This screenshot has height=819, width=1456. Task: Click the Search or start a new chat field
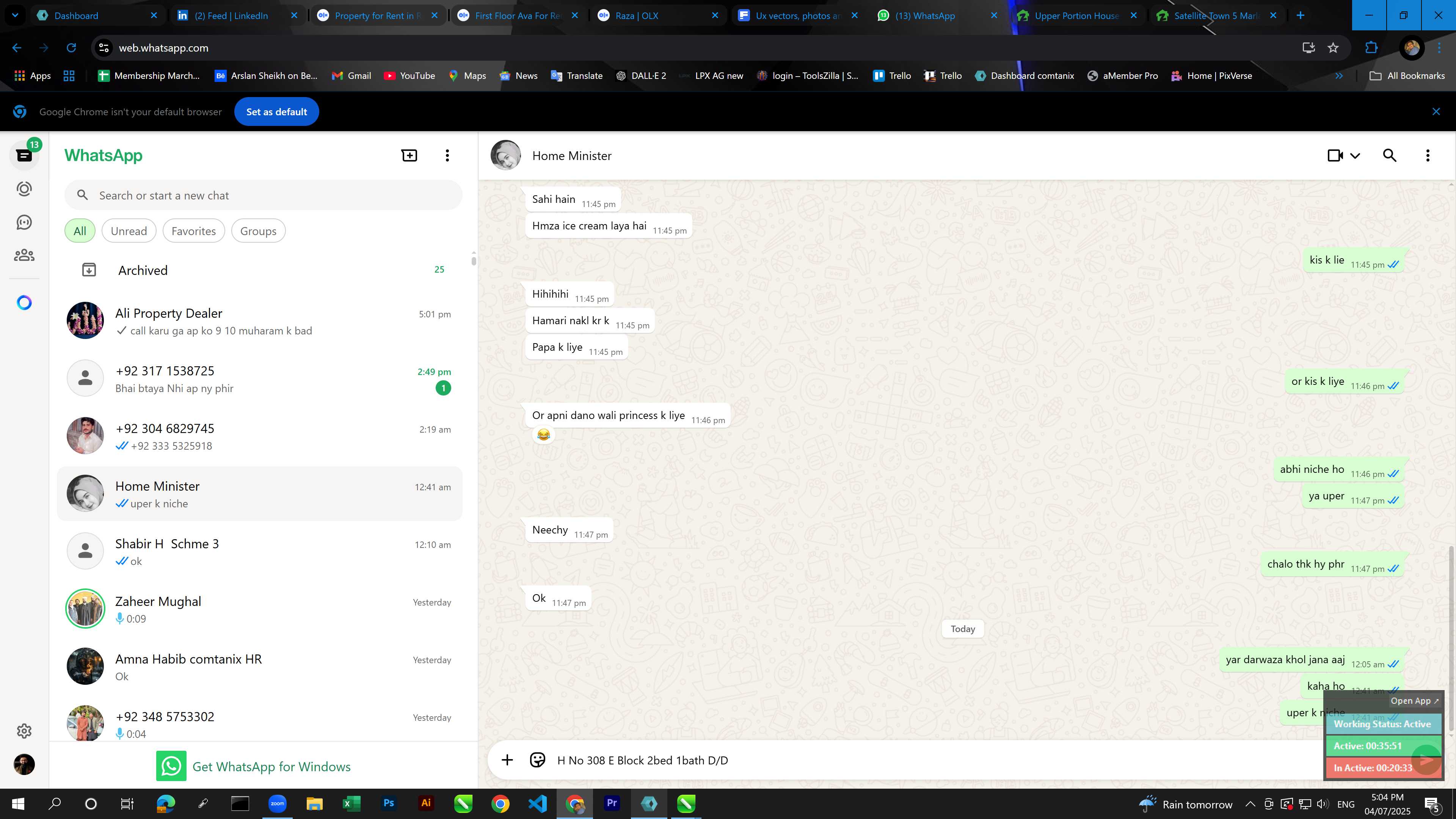pyautogui.click(x=264, y=196)
